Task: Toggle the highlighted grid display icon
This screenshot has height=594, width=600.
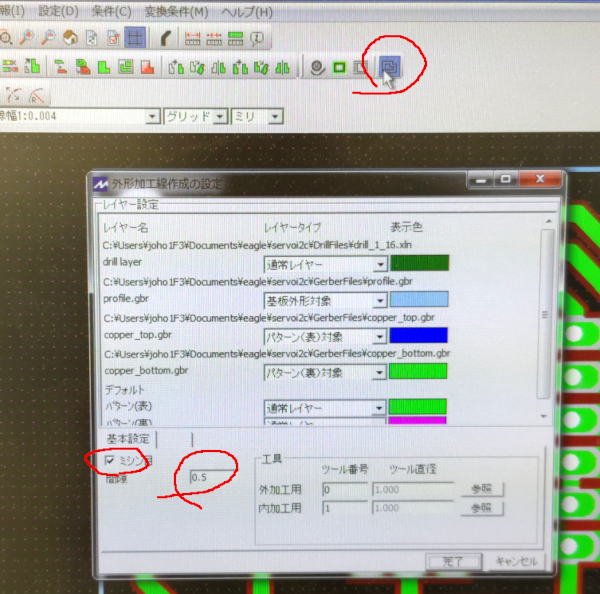Action: coord(135,38)
